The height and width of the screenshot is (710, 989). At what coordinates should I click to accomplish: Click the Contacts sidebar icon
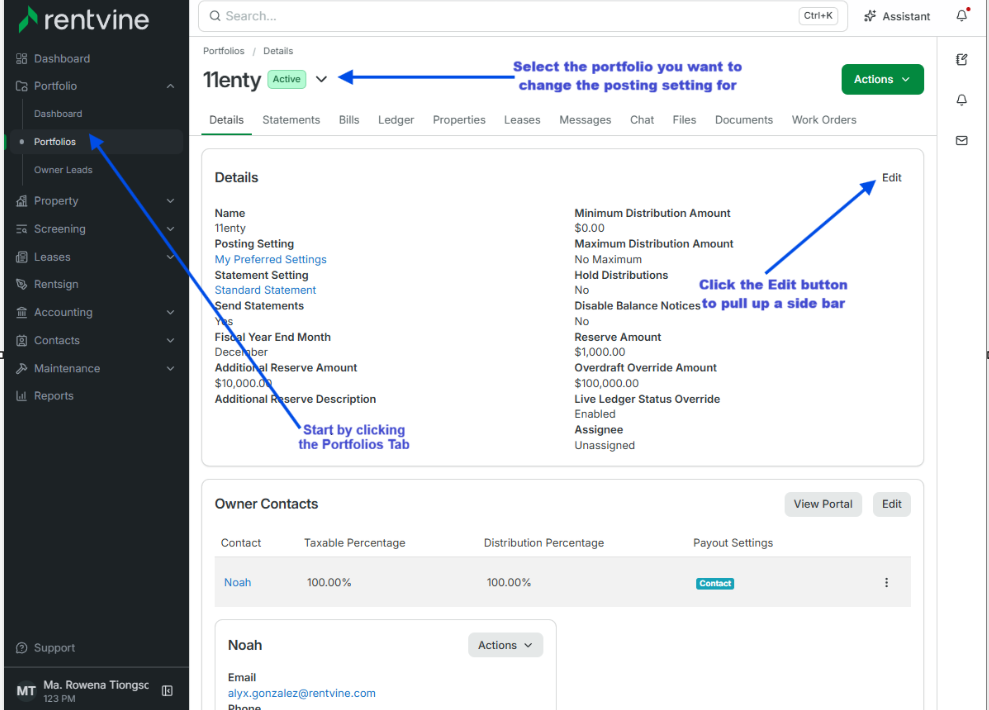coord(21,340)
